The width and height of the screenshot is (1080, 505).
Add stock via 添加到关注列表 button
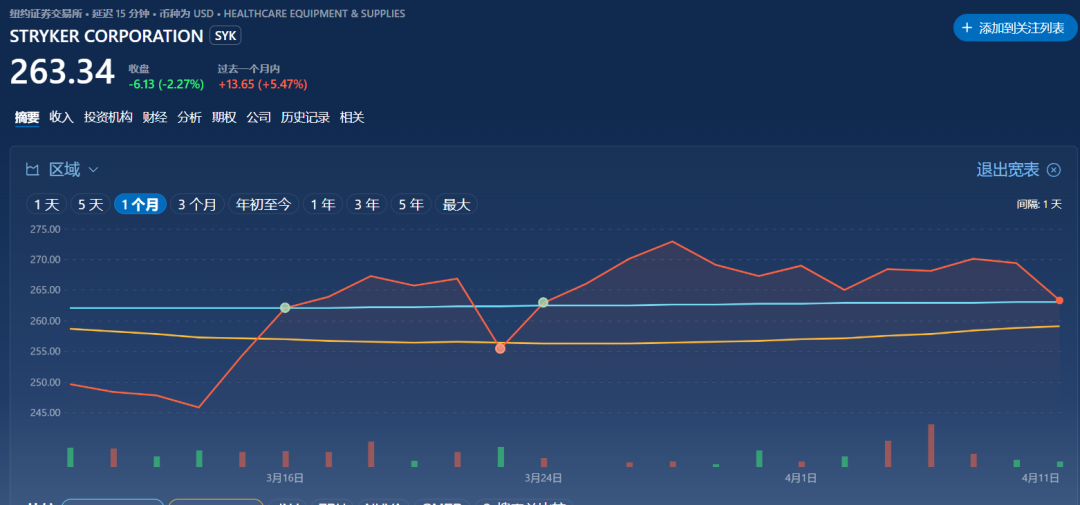(x=1015, y=28)
